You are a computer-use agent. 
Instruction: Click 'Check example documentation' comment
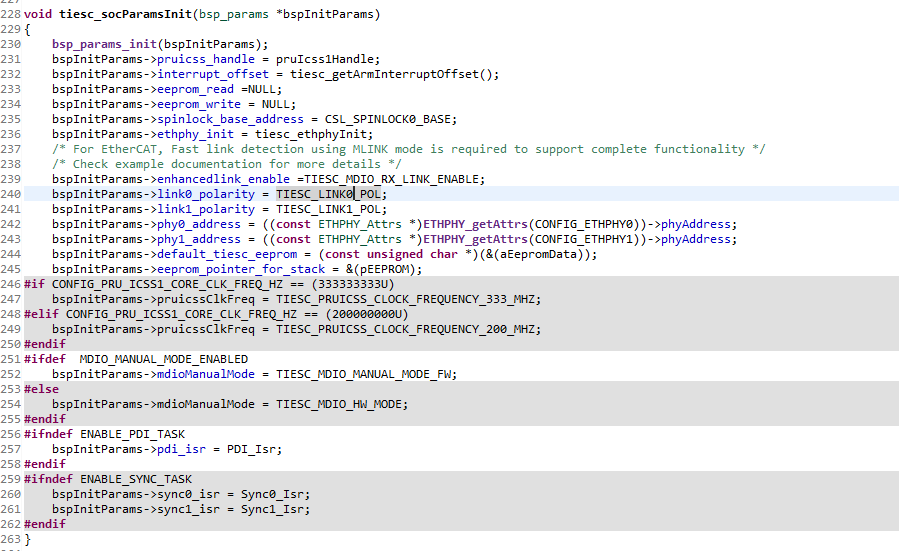pyautogui.click(x=226, y=164)
